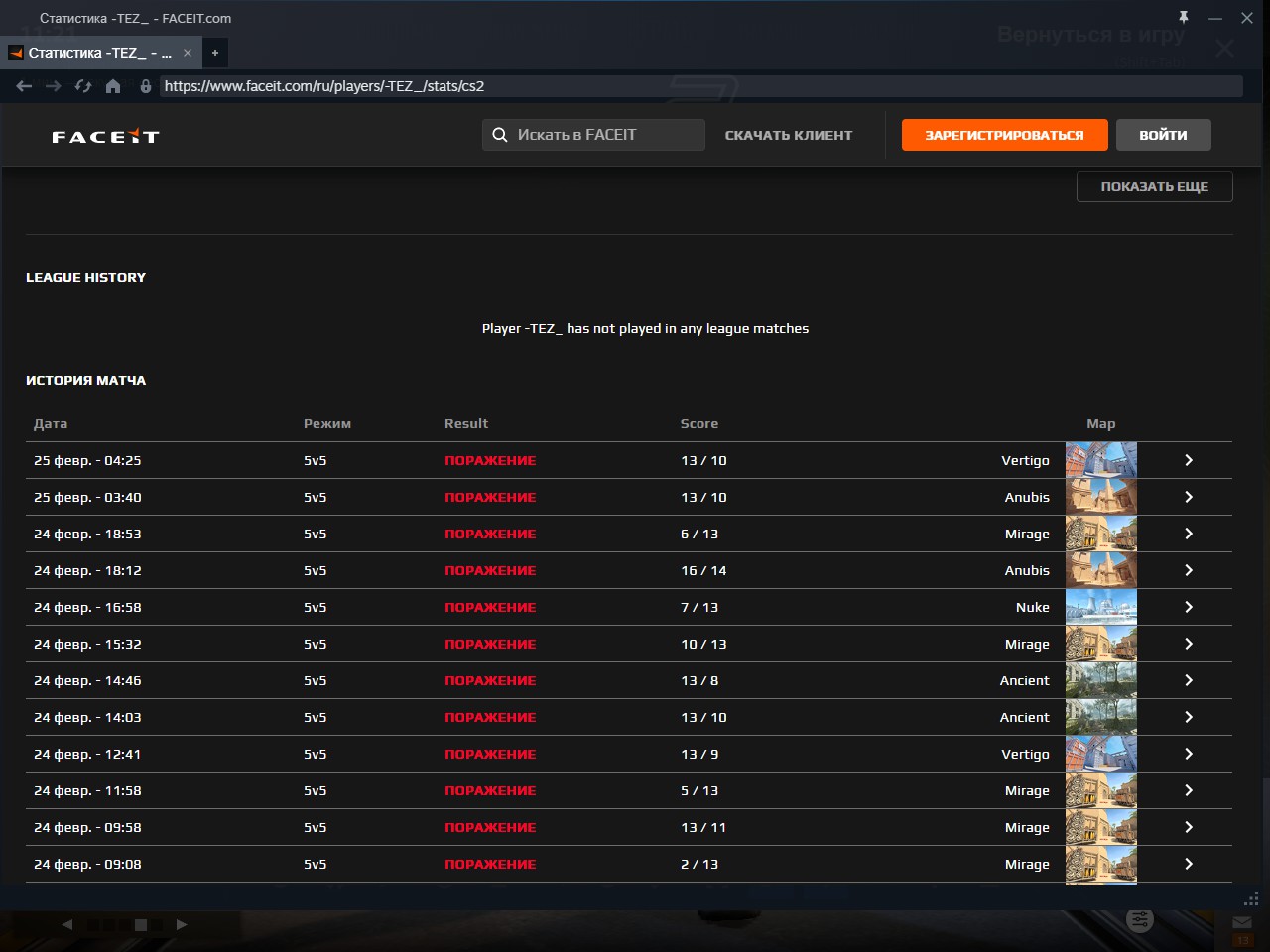
Task: Click the Score column header
Action: coord(699,424)
